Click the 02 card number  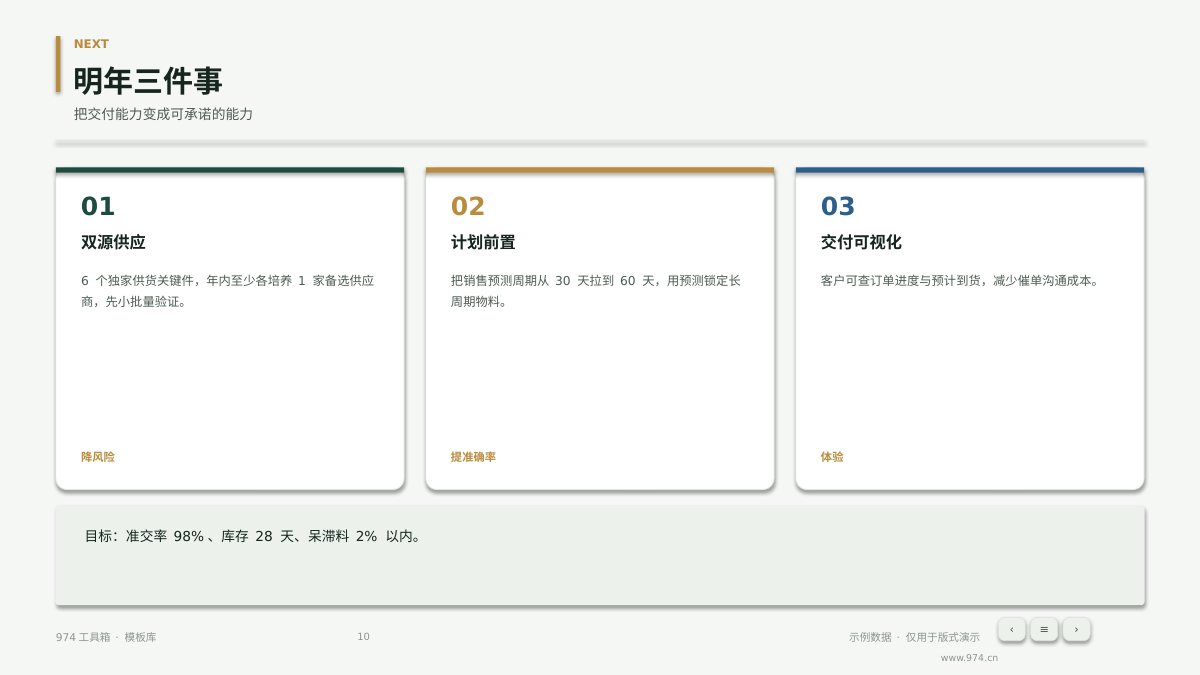[468, 206]
